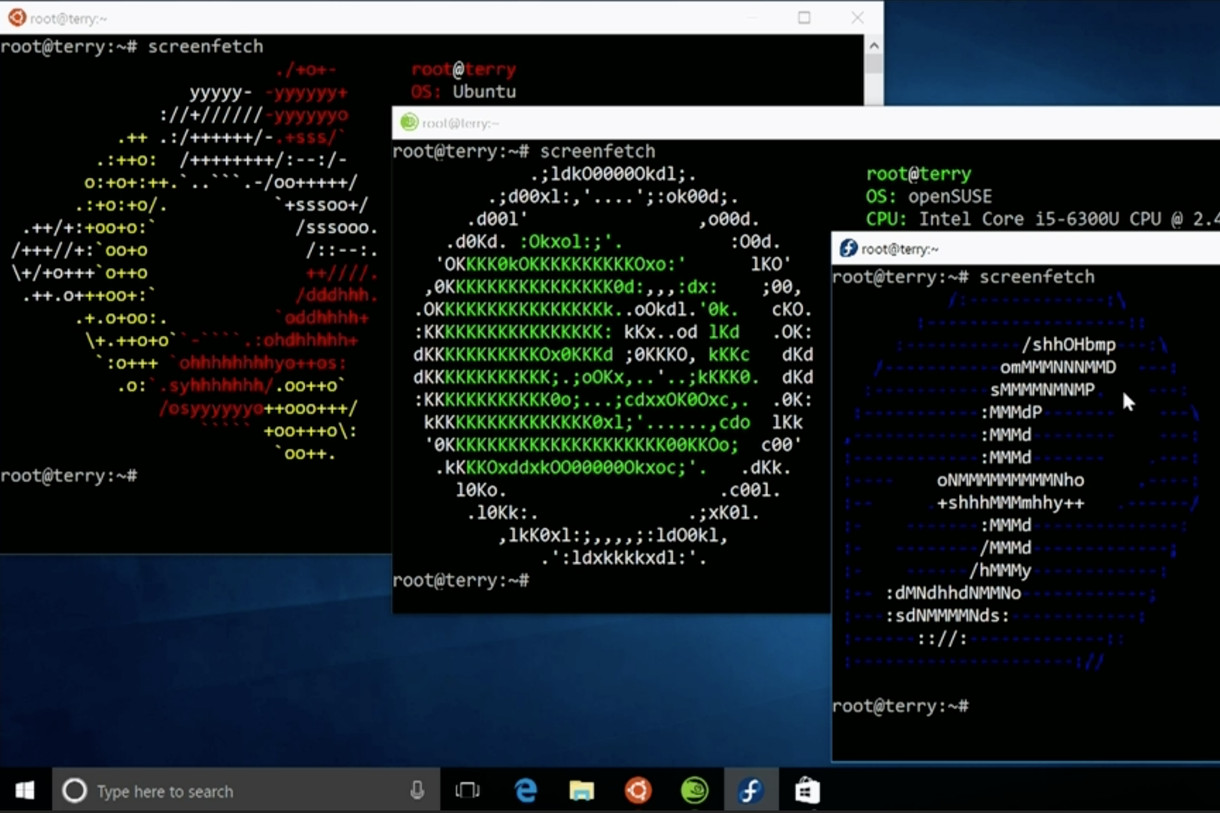Select the Fedora taskbar icon
The height and width of the screenshot is (813, 1220).
coord(750,791)
